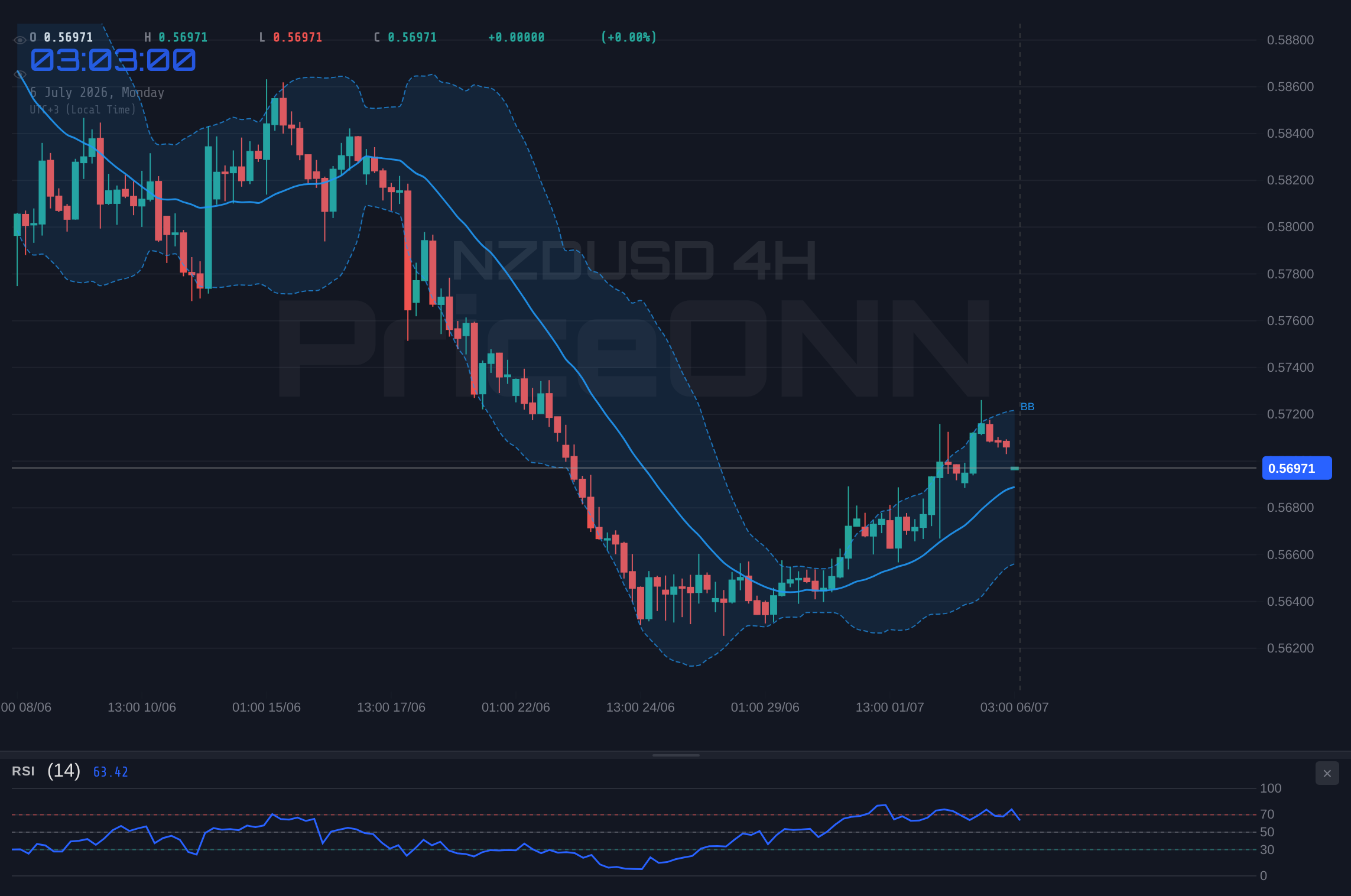Click the pane divider handle above RSI
The image size is (1351, 896).
[675, 755]
